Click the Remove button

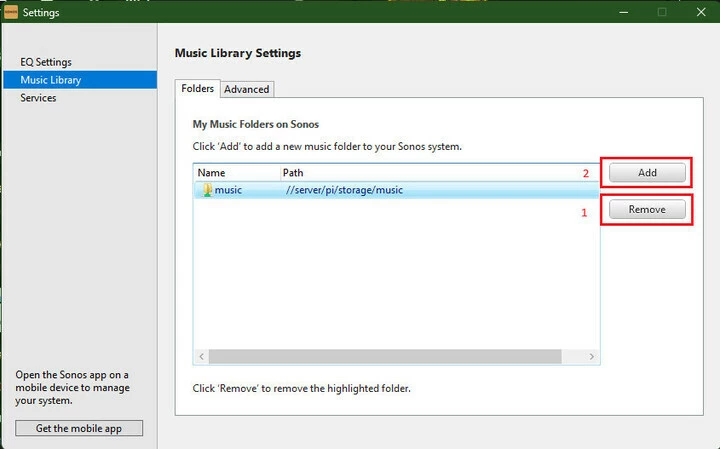pos(647,209)
